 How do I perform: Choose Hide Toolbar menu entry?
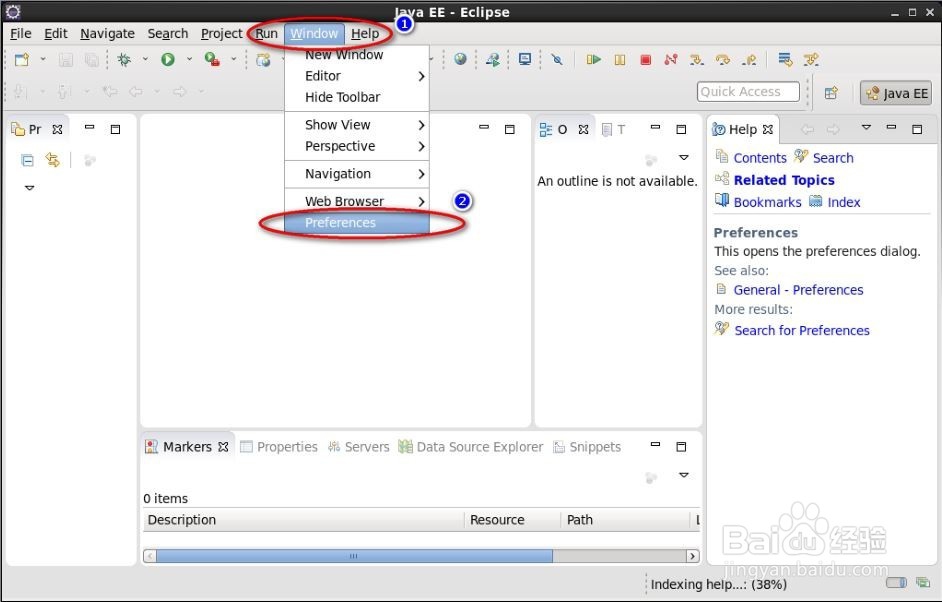click(x=357, y=97)
